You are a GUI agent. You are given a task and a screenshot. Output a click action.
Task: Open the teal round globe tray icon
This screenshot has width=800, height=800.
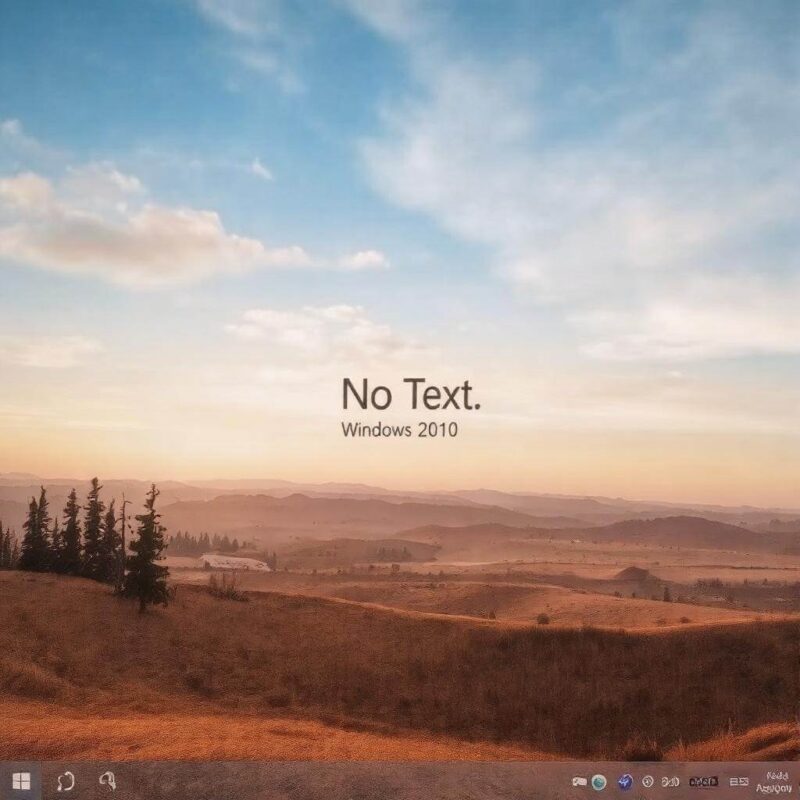coord(598,782)
